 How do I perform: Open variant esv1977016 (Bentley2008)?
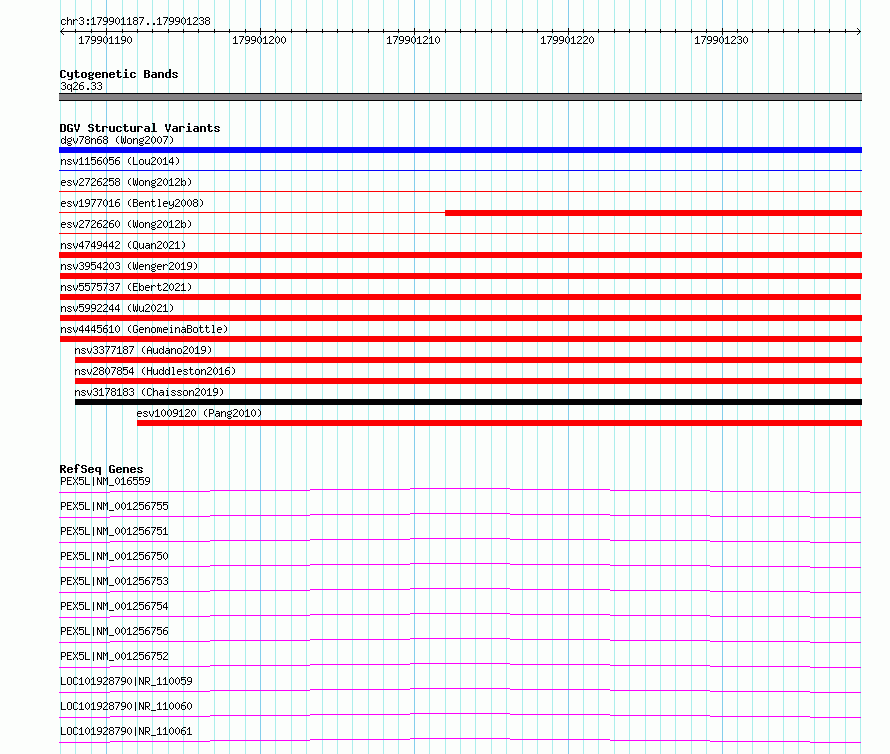pos(132,203)
